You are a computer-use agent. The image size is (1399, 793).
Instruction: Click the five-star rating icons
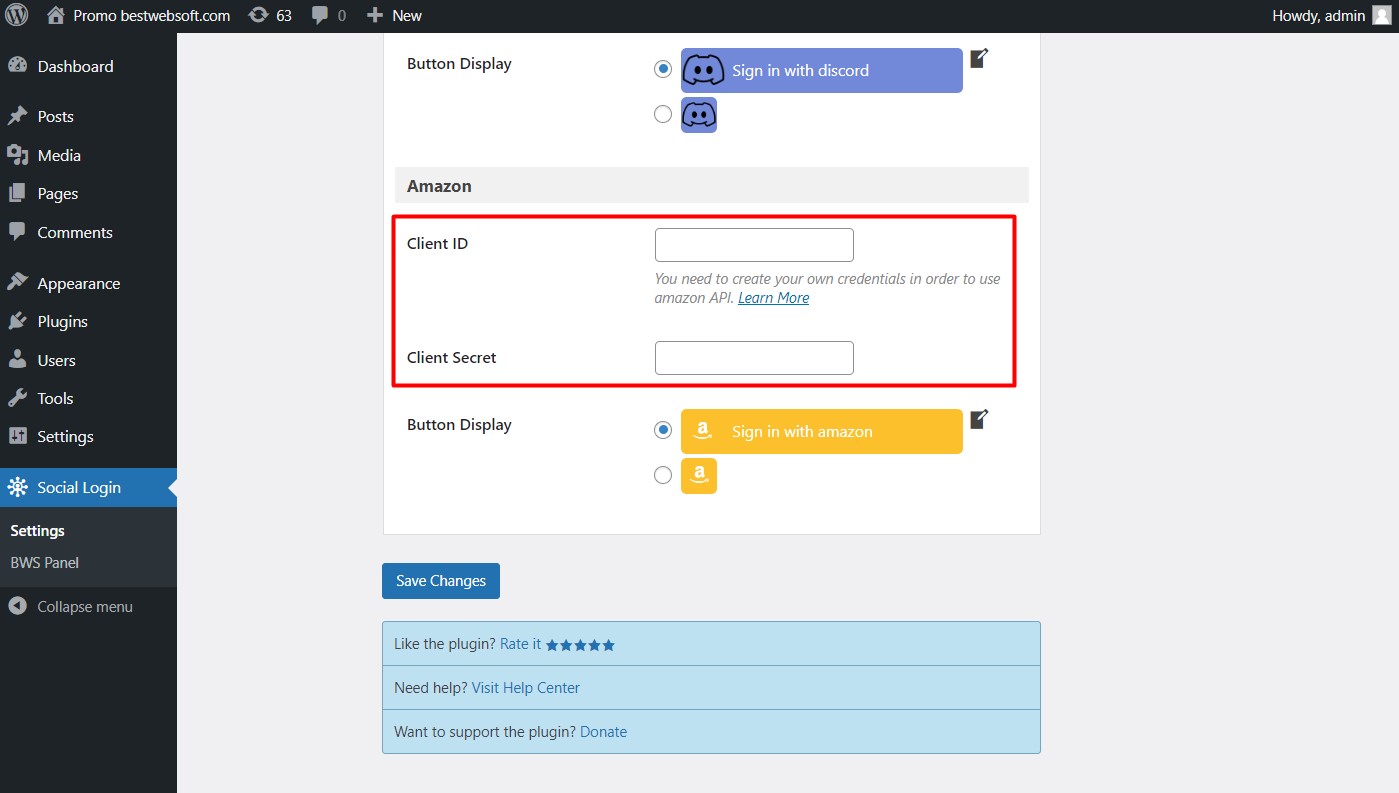coord(580,645)
